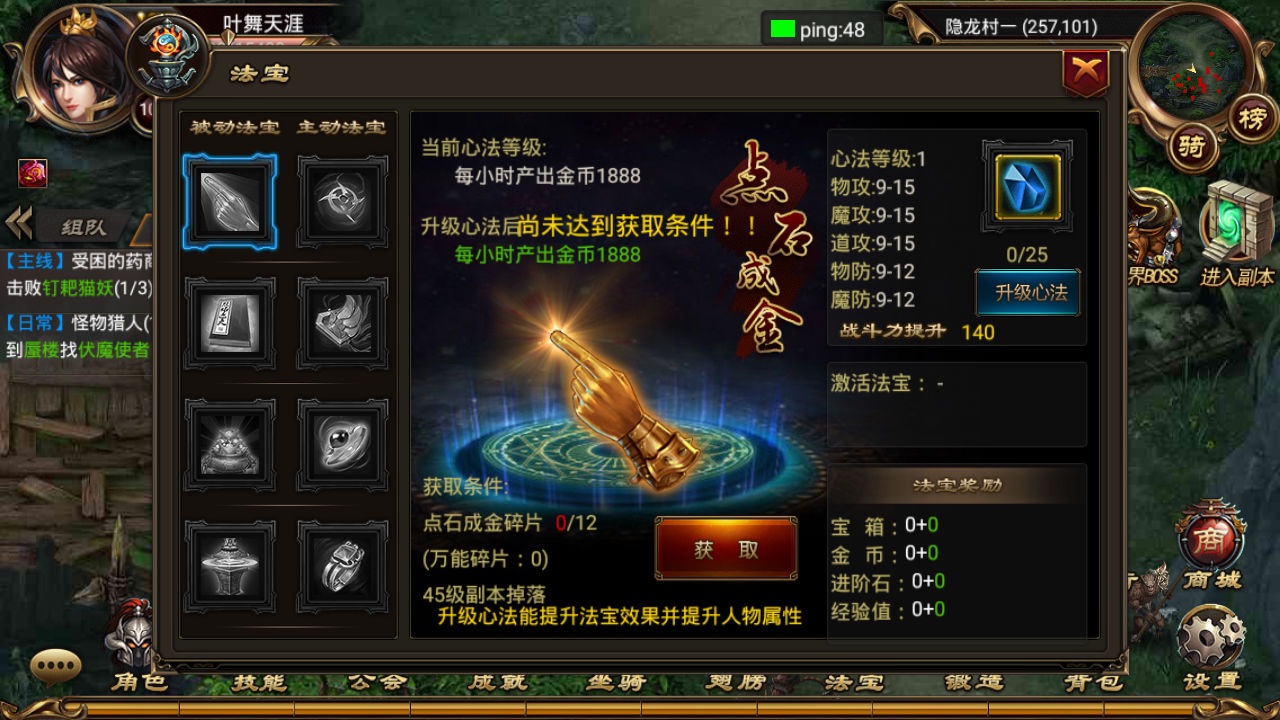Choose the scroll book treasure icon

[x=230, y=323]
